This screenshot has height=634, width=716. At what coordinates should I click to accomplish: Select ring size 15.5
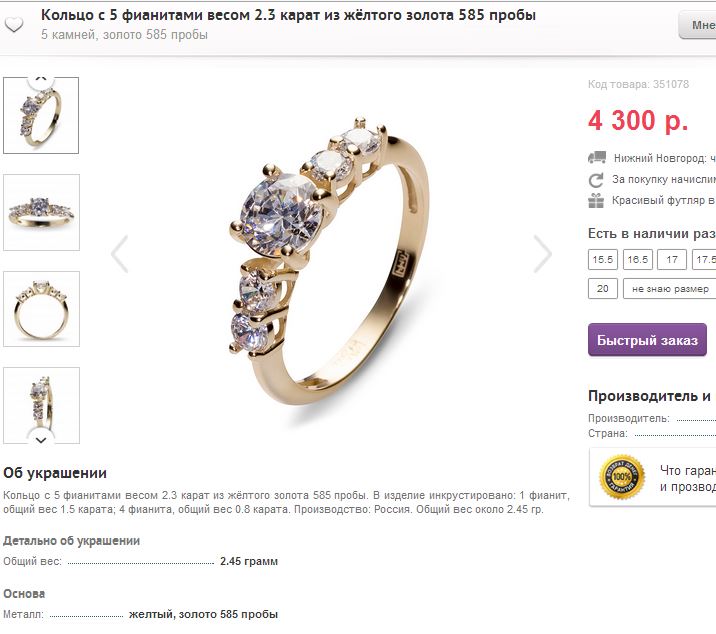603,259
